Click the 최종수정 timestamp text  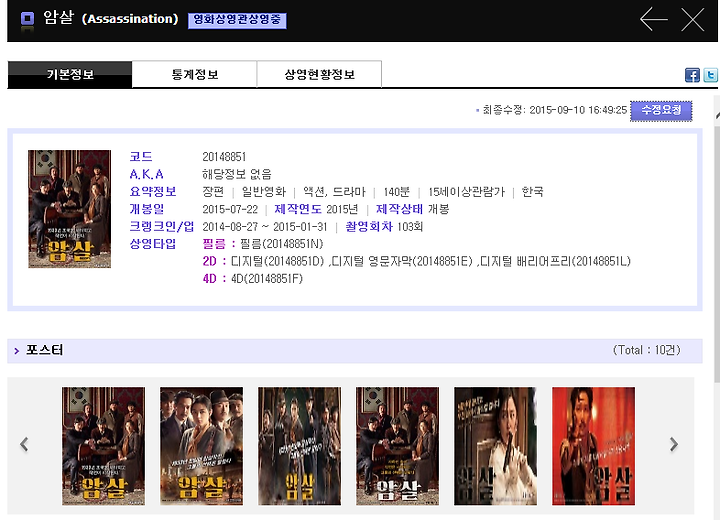[x=555, y=110]
